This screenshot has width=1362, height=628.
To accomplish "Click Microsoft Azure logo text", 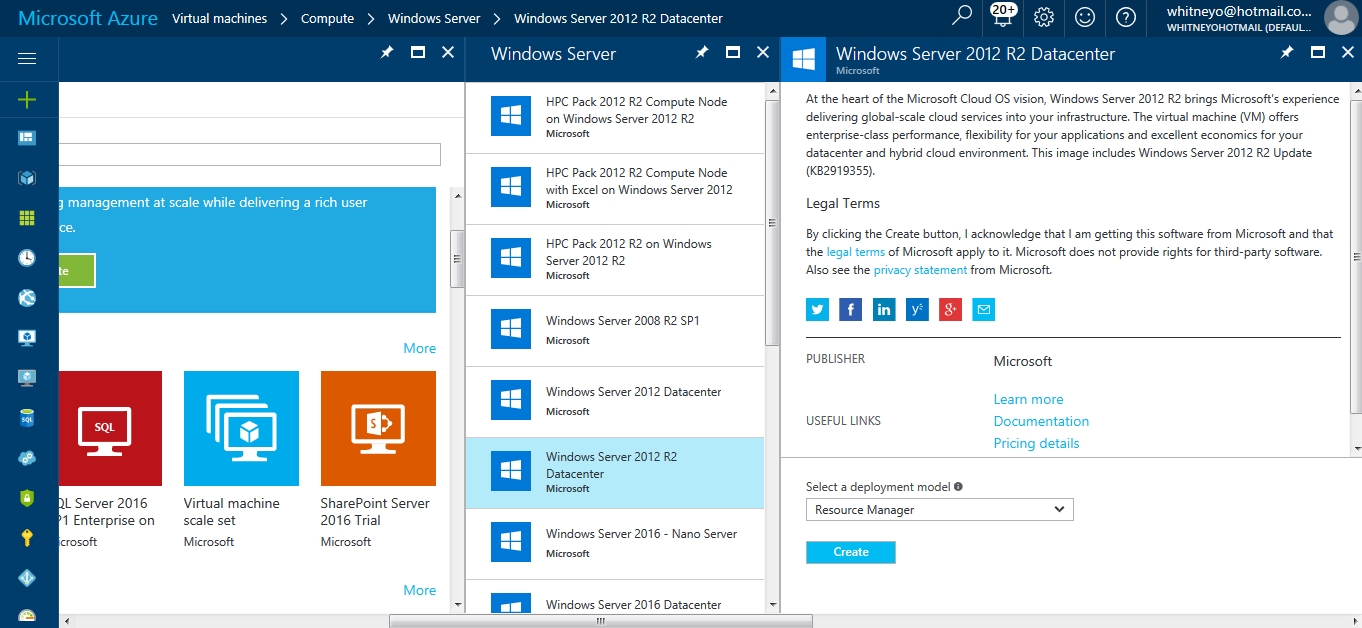I will pos(88,18).
